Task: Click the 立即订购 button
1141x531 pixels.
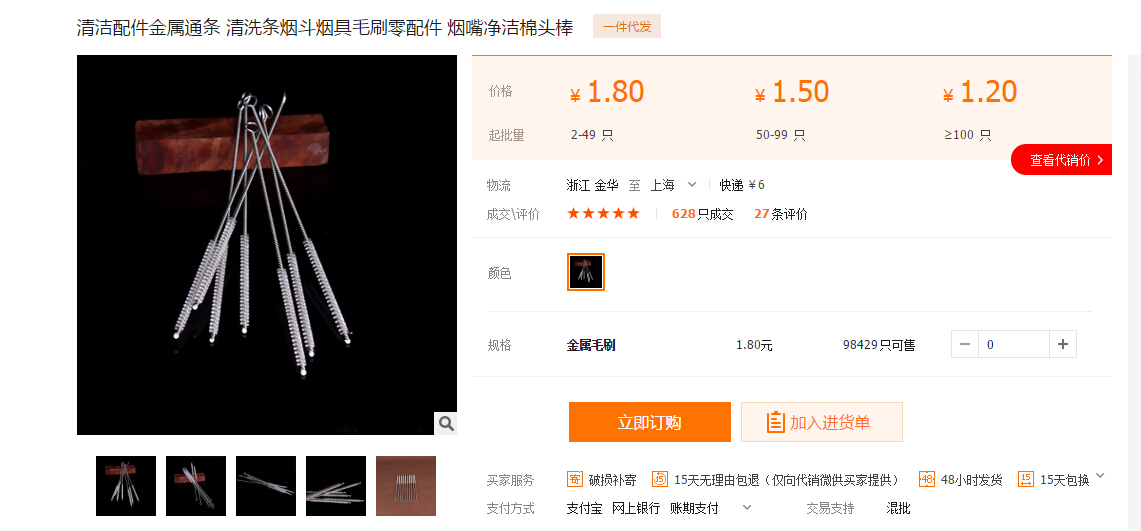Action: coord(650,422)
